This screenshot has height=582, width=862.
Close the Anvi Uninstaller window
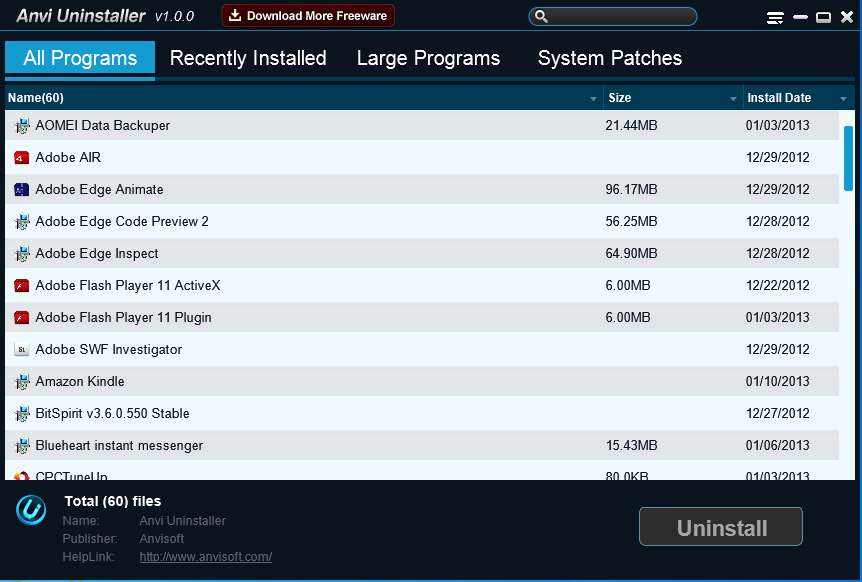tap(847, 18)
